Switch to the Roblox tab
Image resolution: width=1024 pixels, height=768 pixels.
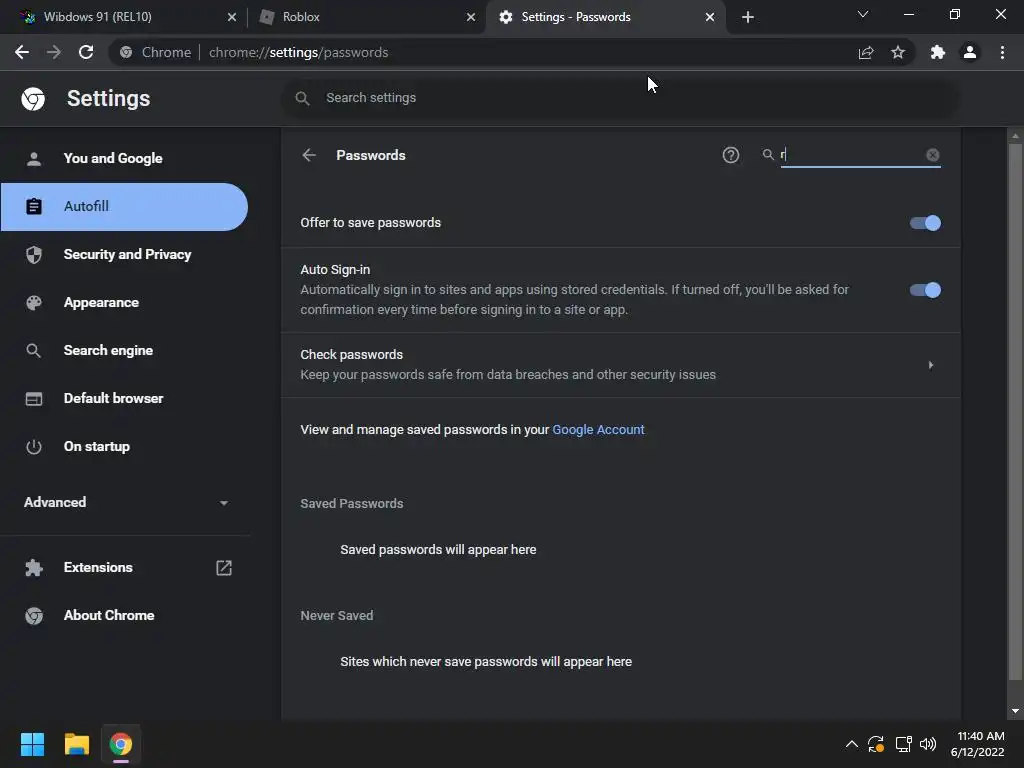(x=366, y=17)
